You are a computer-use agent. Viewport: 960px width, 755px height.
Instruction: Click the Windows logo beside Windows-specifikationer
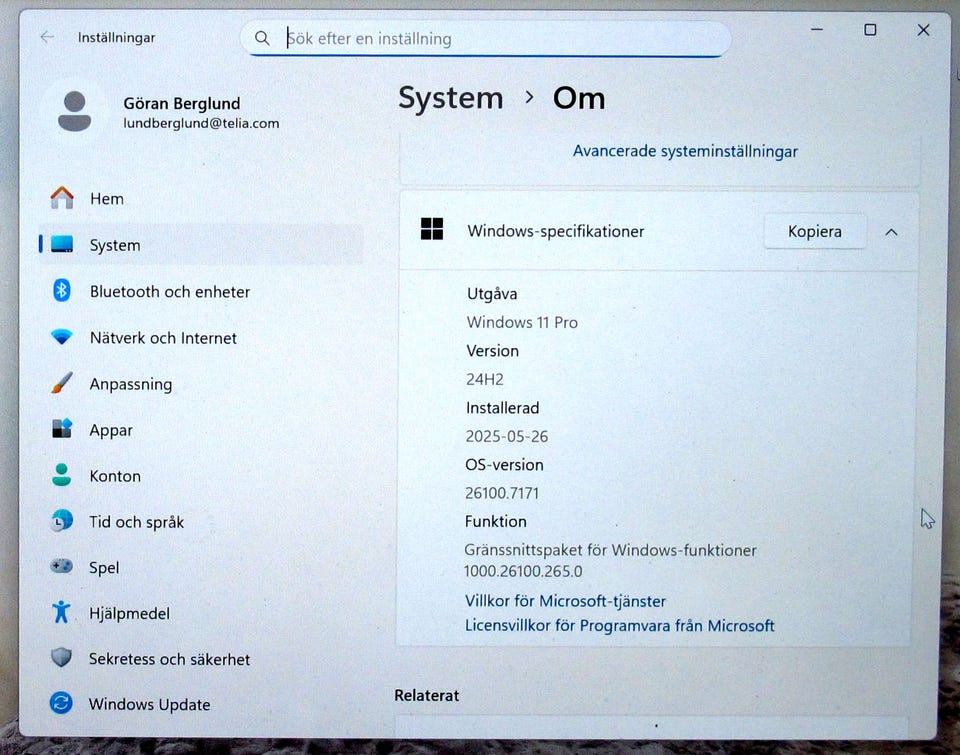(432, 230)
